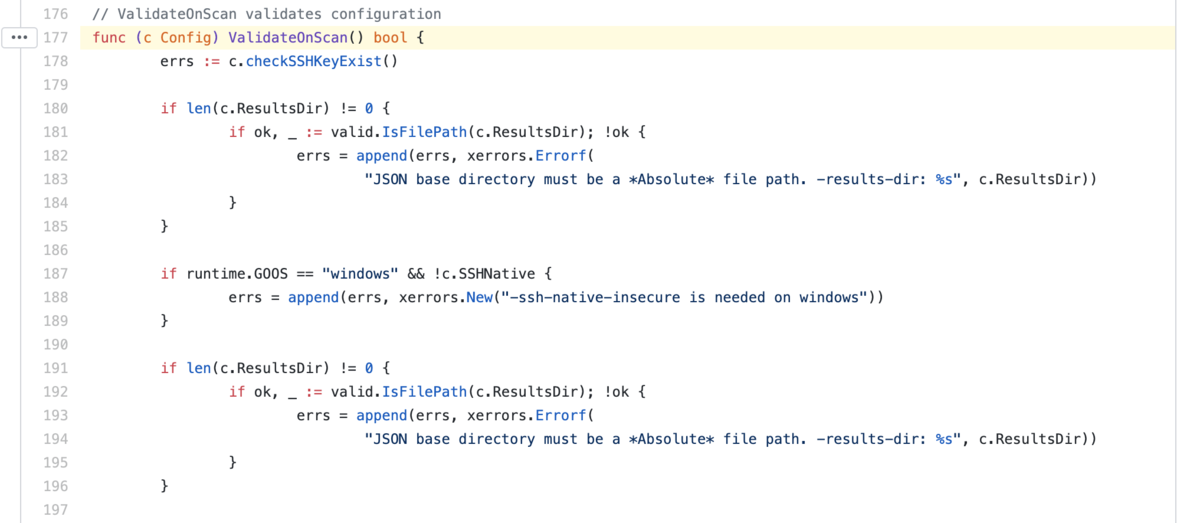Select line number 188
This screenshot has height=523, width=1200.
56,297
